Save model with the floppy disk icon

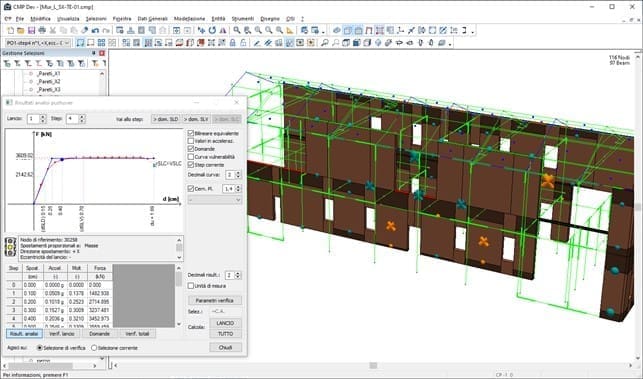(31, 30)
